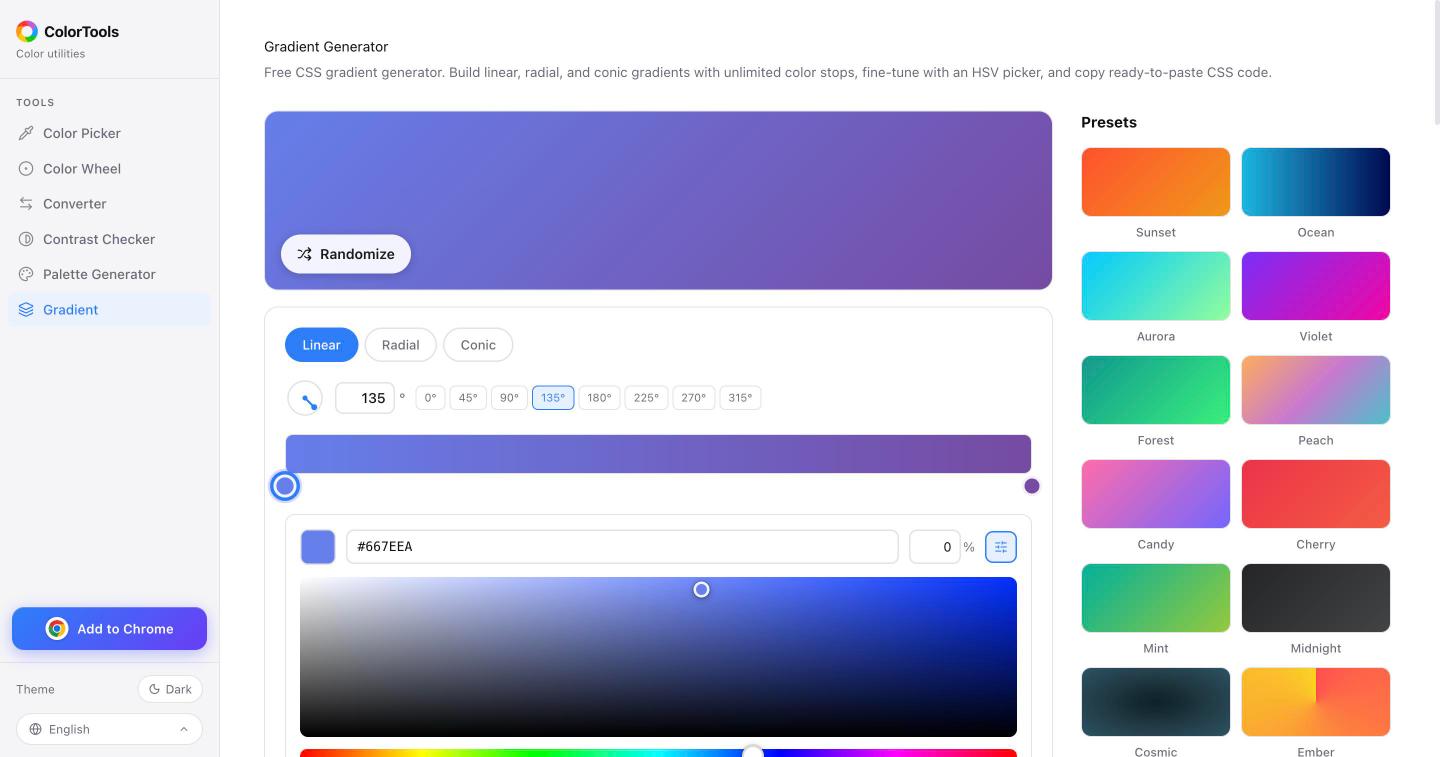Click the Gradient layers icon
1440x757 pixels.
pyautogui.click(x=26, y=310)
